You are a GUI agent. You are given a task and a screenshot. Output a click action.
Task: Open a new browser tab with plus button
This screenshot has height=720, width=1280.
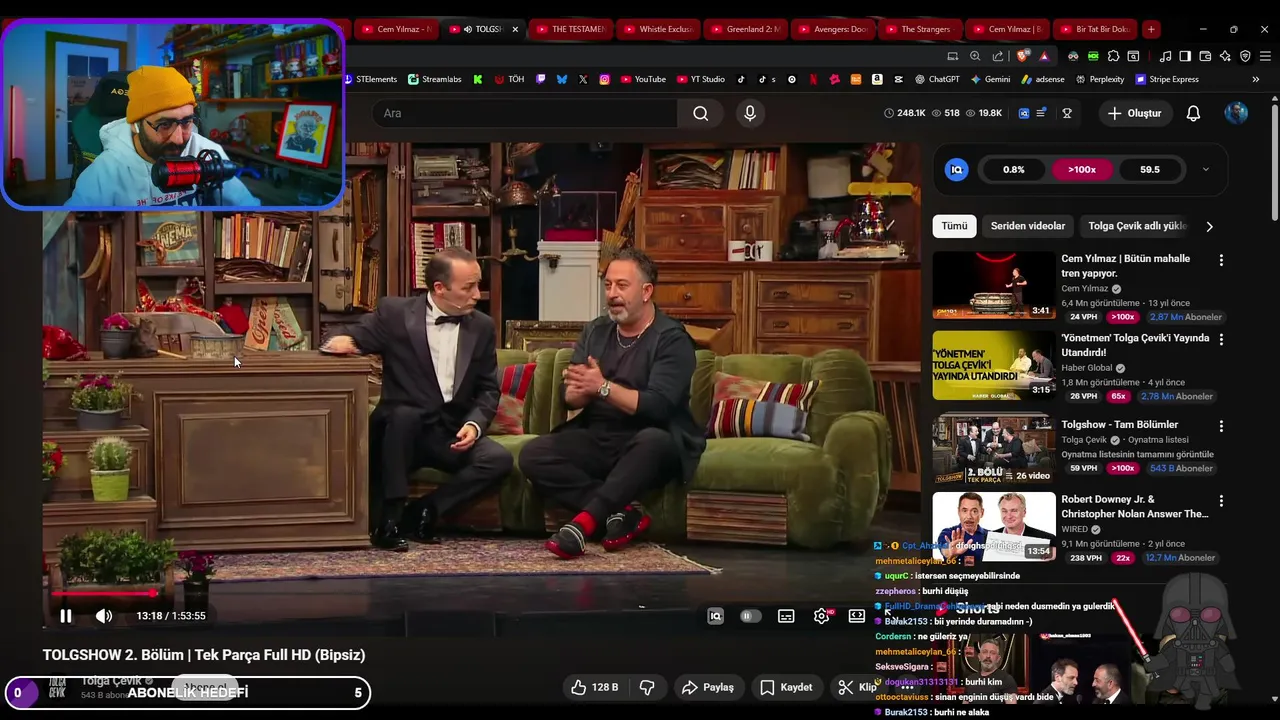(x=1151, y=29)
